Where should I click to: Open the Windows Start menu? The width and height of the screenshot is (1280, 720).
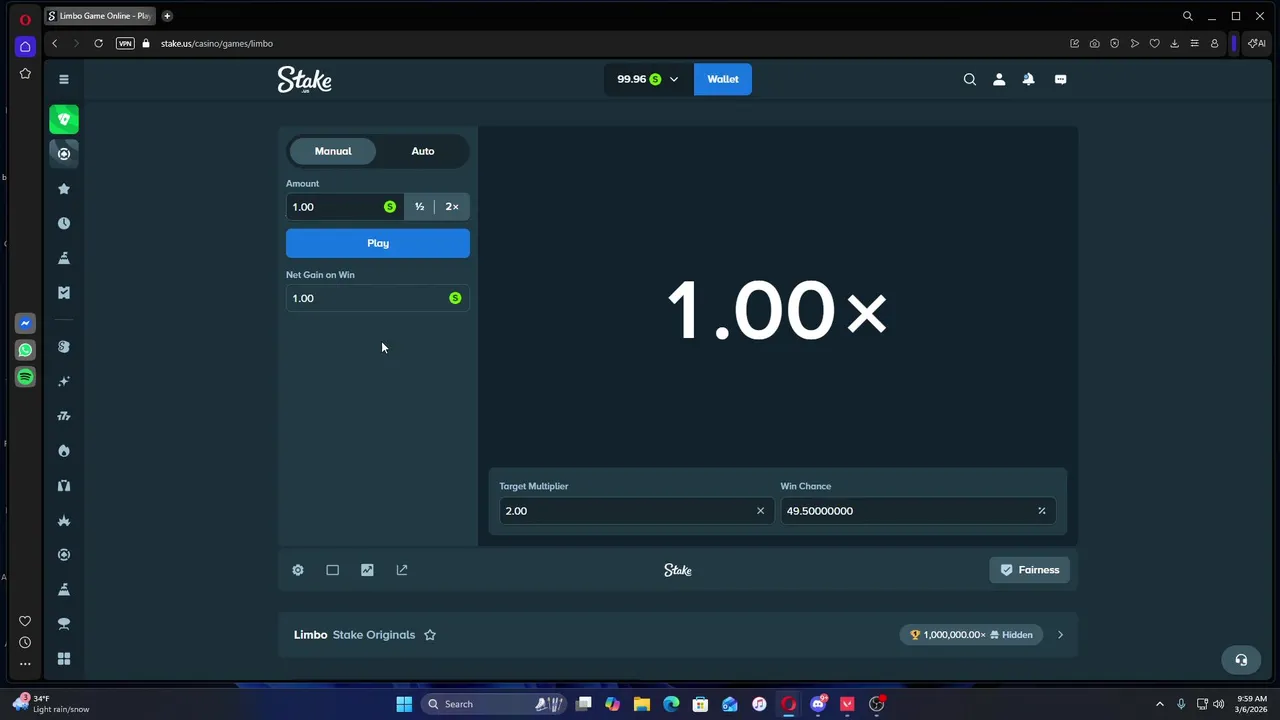(x=404, y=704)
